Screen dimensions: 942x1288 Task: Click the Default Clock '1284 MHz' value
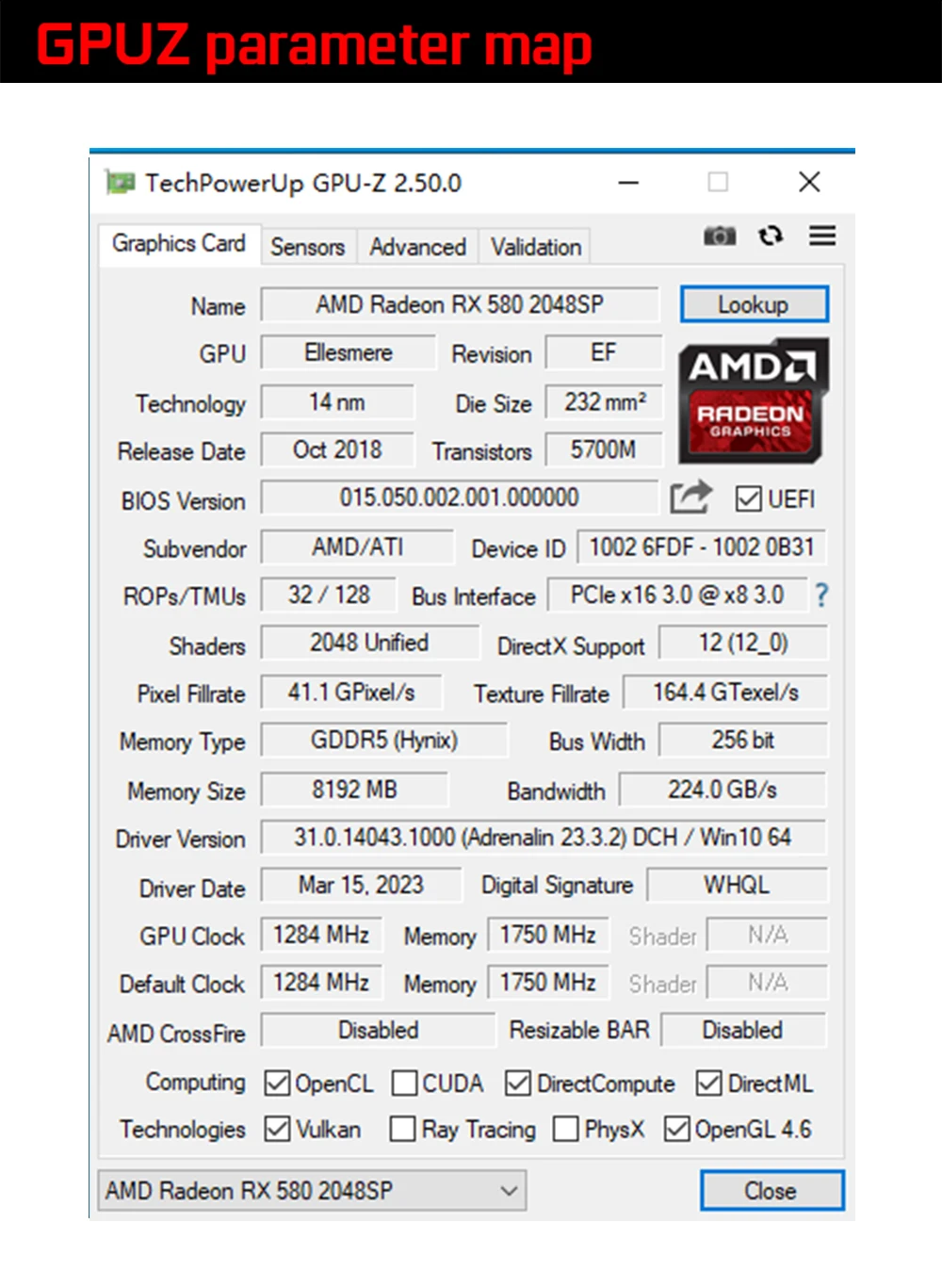[321, 982]
